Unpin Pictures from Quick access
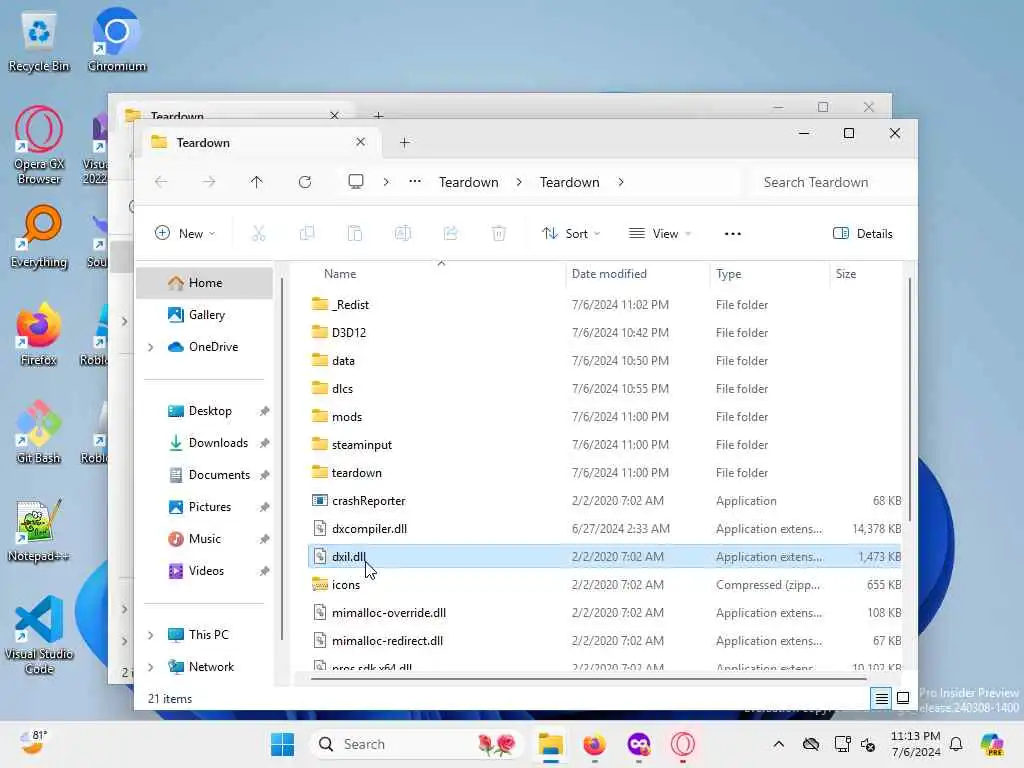The height and width of the screenshot is (768, 1024). (x=264, y=507)
